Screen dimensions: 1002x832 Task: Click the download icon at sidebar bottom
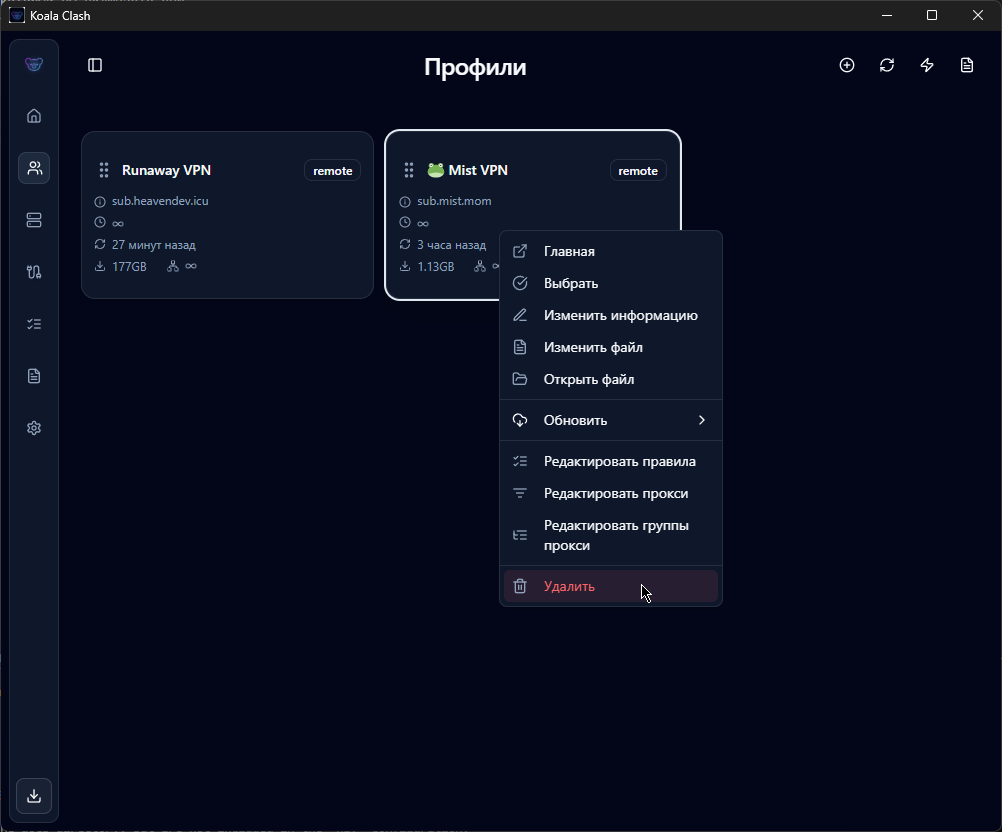34,795
